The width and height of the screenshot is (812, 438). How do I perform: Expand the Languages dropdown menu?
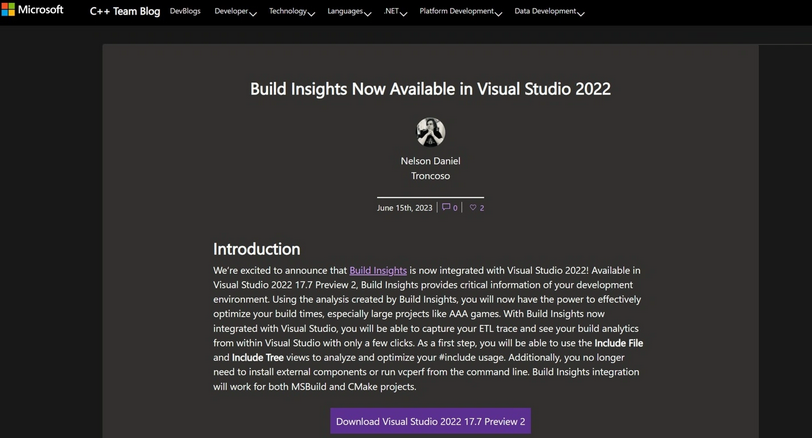tap(349, 11)
